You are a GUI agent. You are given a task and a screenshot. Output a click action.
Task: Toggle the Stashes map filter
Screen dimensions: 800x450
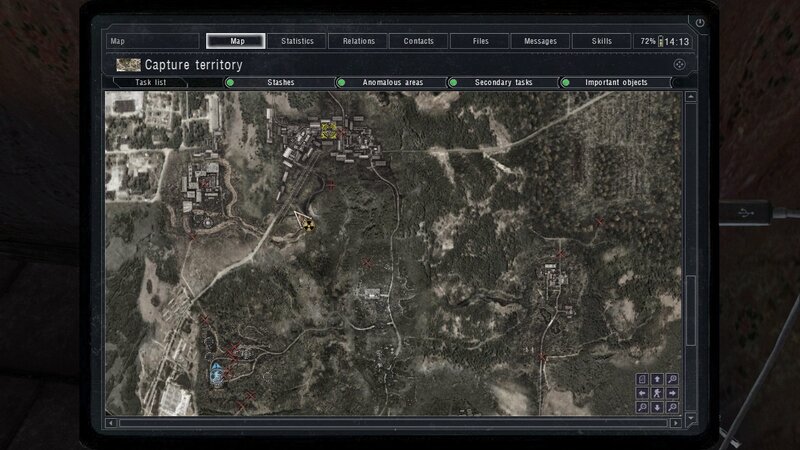pos(280,82)
